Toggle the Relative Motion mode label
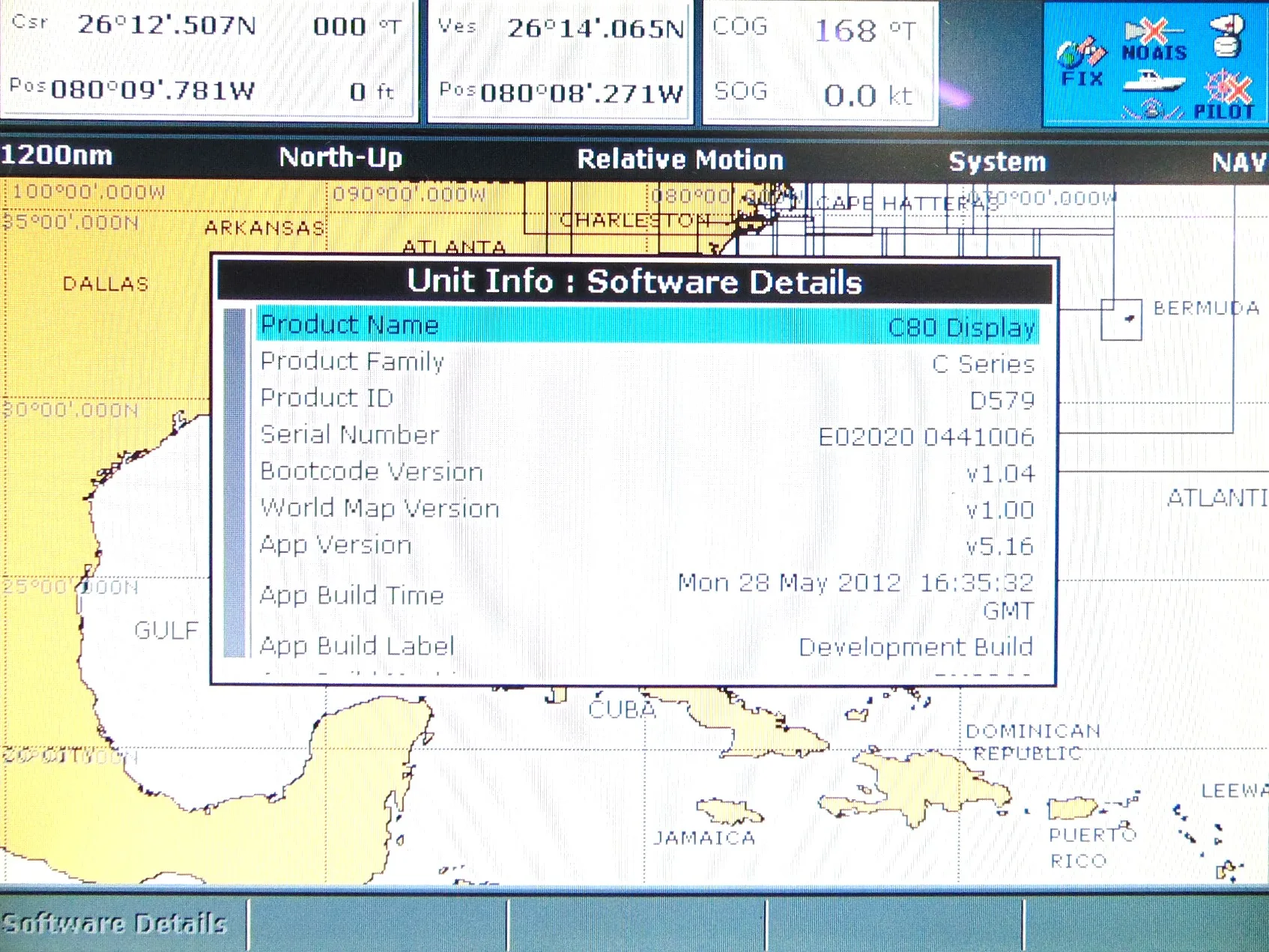This screenshot has width=1269, height=952. (x=680, y=160)
